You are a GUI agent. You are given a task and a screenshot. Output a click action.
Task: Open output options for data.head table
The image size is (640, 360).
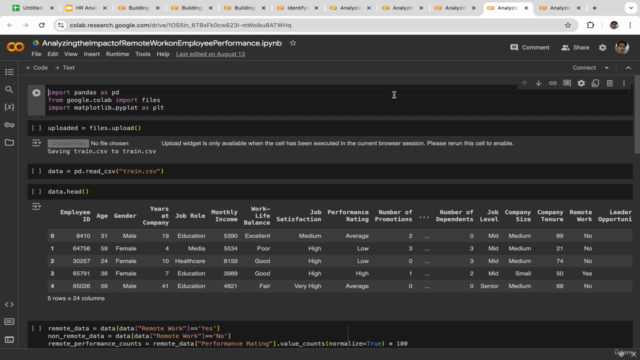(x=36, y=207)
